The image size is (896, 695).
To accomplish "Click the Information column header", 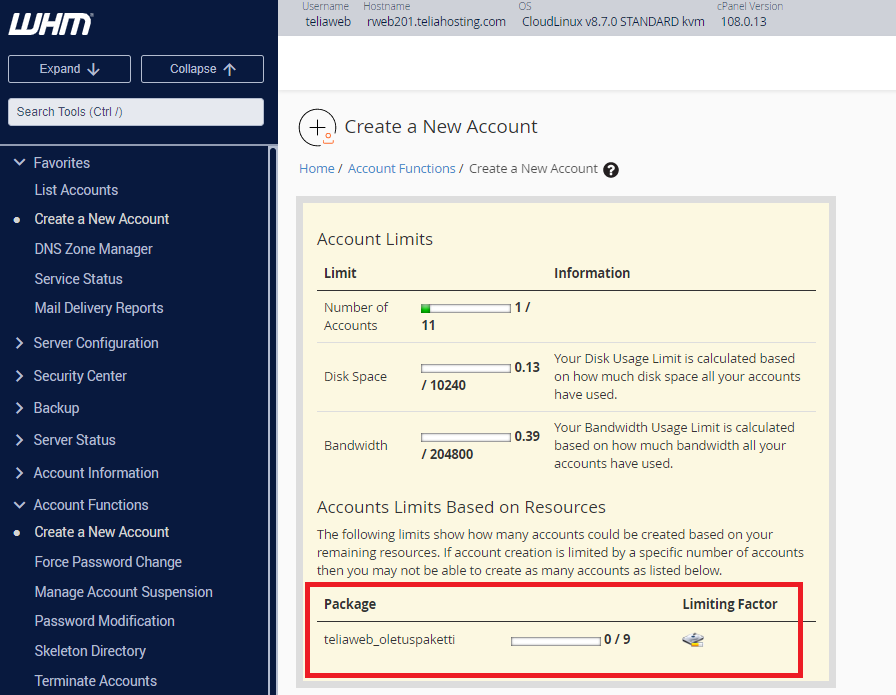I will click(592, 273).
